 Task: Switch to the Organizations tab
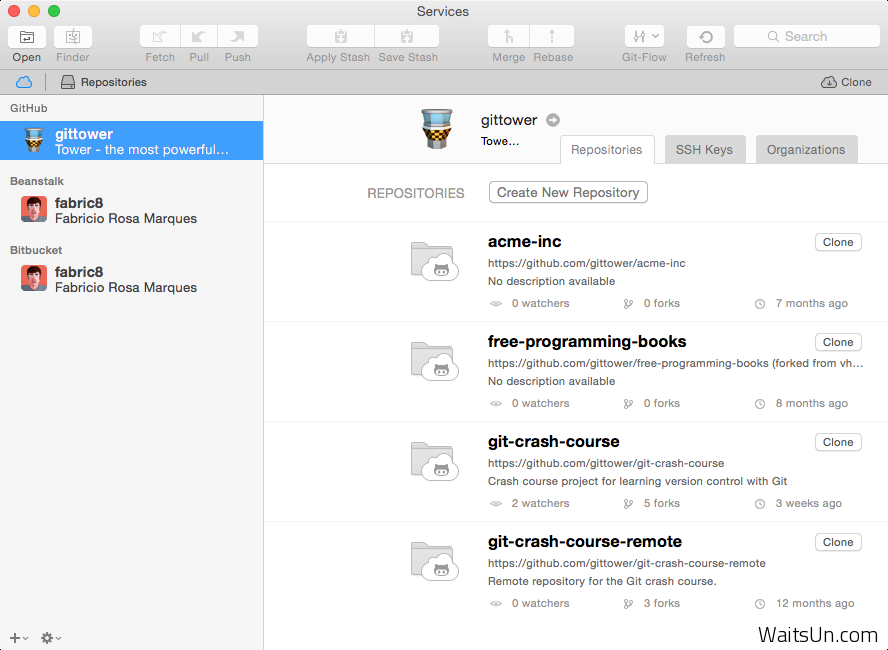click(805, 150)
